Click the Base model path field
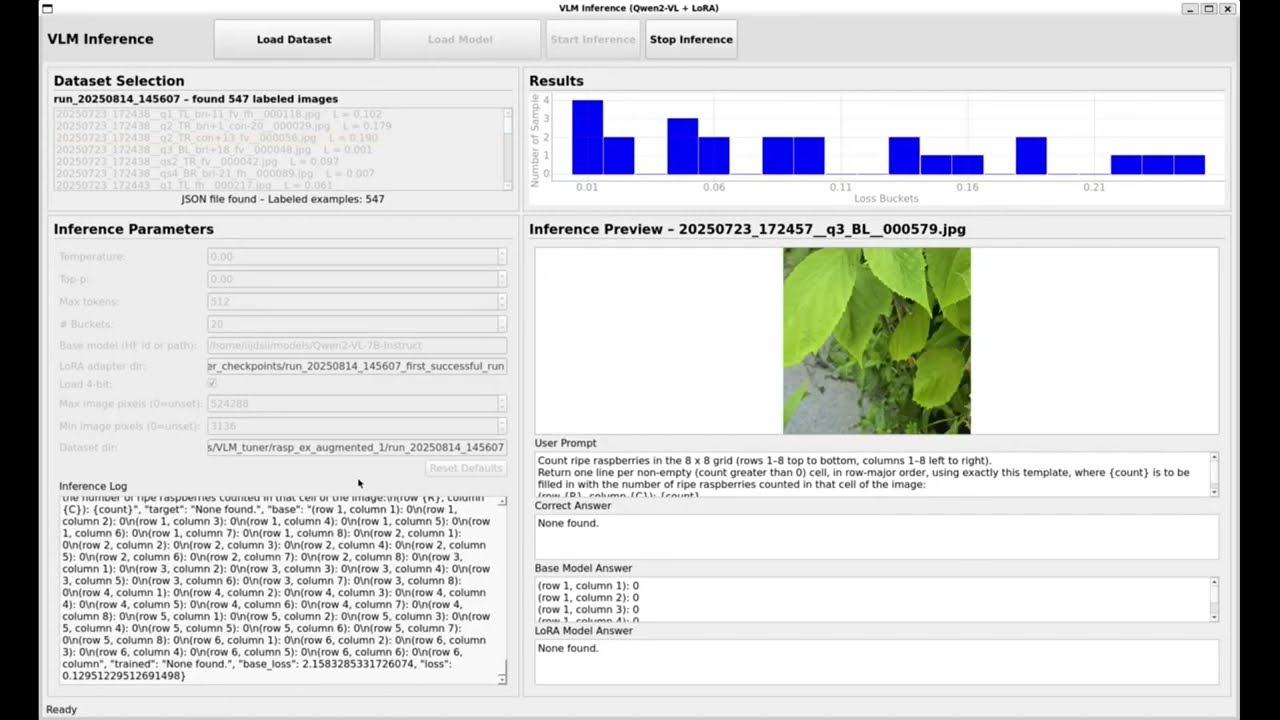 (357, 346)
